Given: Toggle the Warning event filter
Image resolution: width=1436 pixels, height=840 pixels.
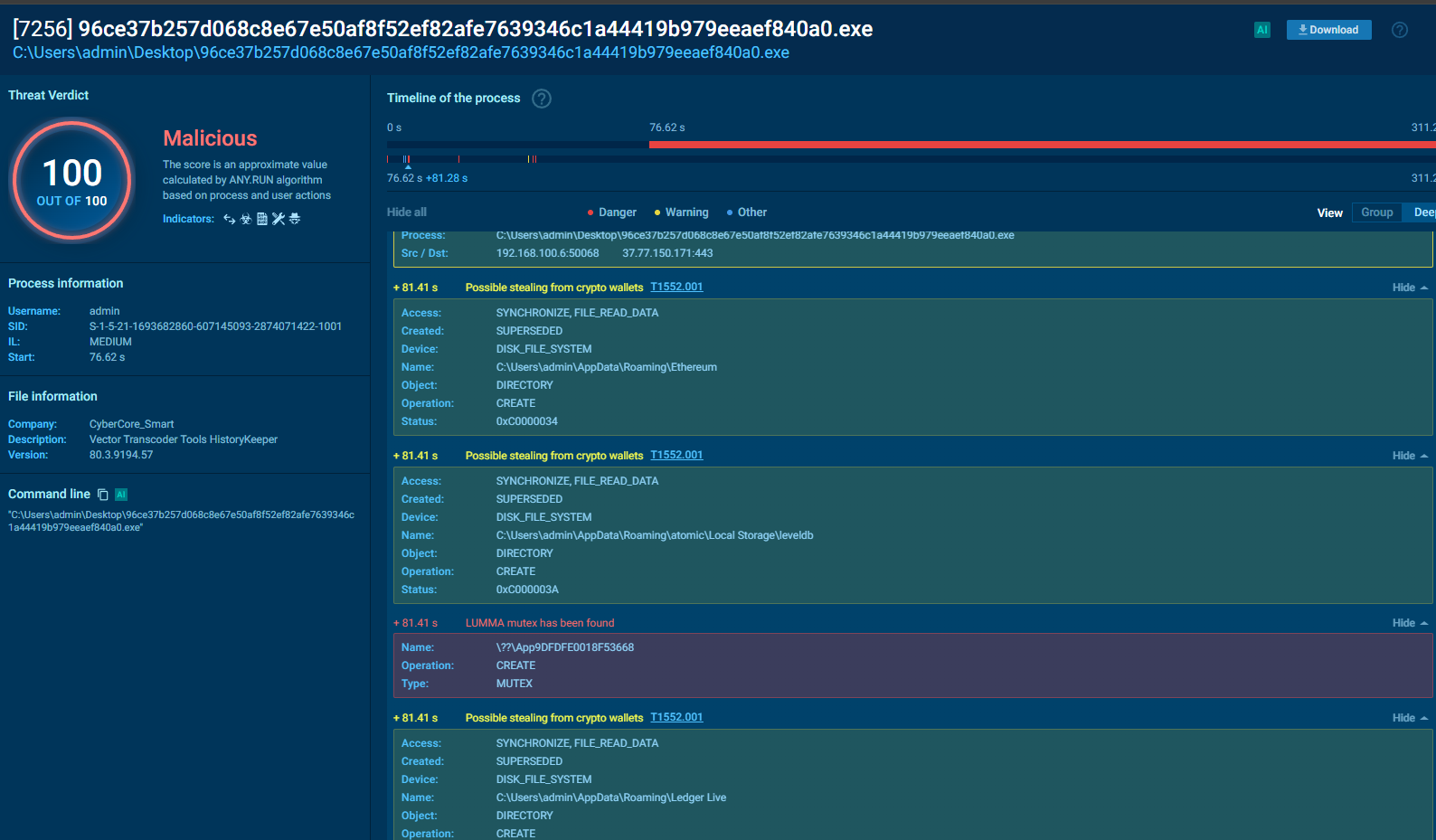Looking at the screenshot, I should click(x=681, y=212).
